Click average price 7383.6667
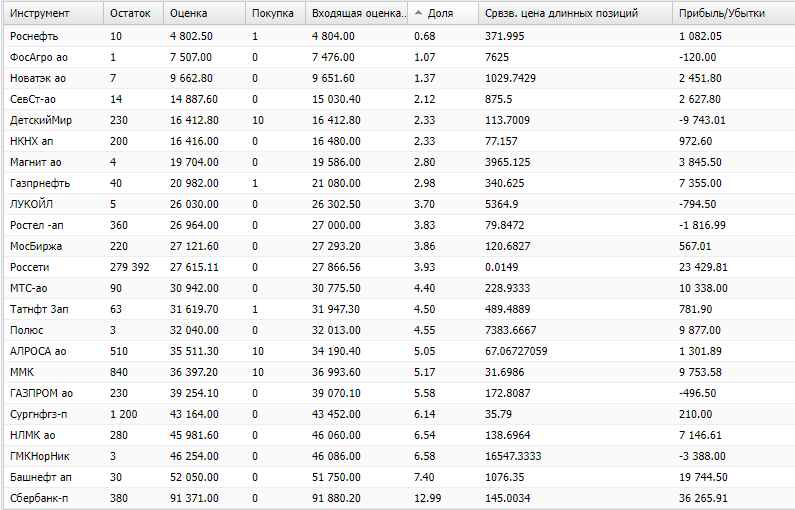 (511, 331)
